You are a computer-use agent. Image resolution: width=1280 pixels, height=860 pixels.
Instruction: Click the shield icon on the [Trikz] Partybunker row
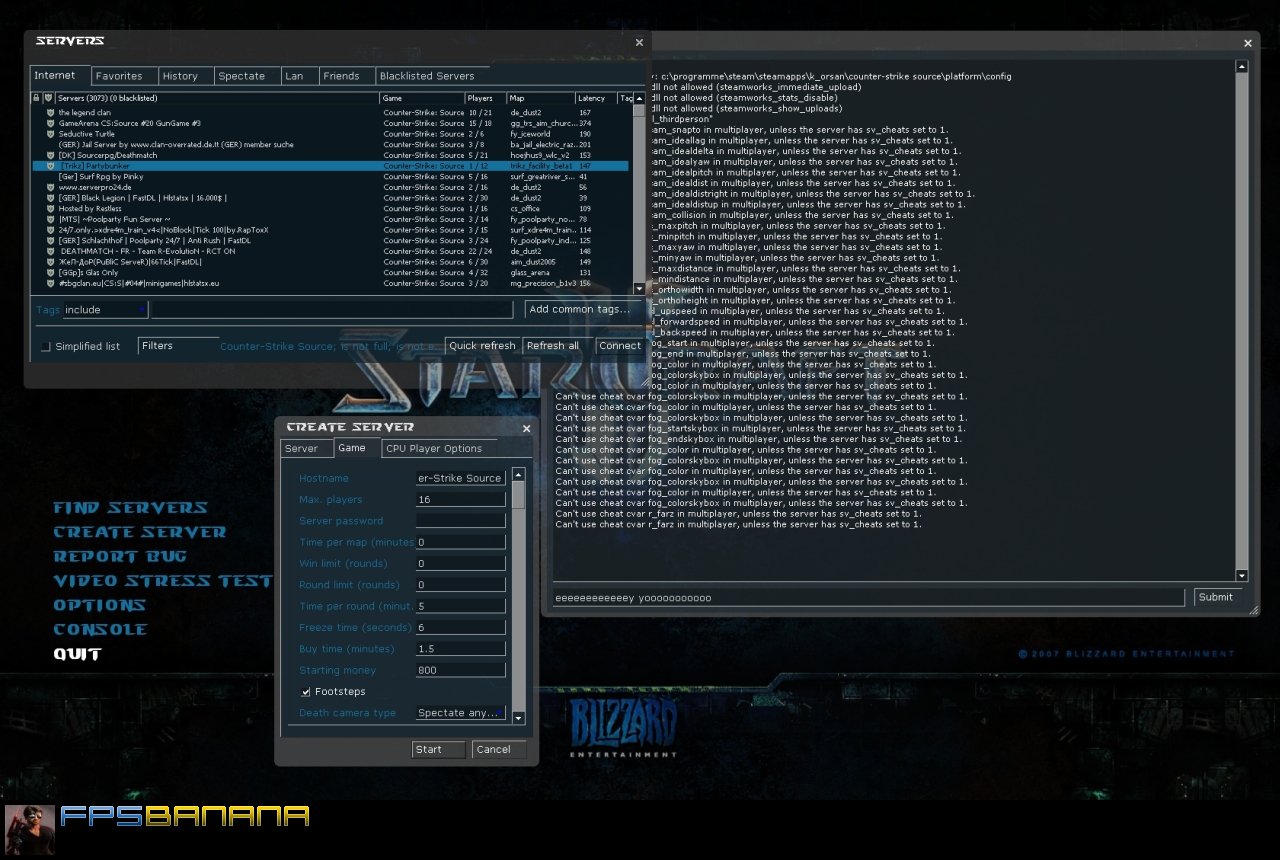(53, 166)
